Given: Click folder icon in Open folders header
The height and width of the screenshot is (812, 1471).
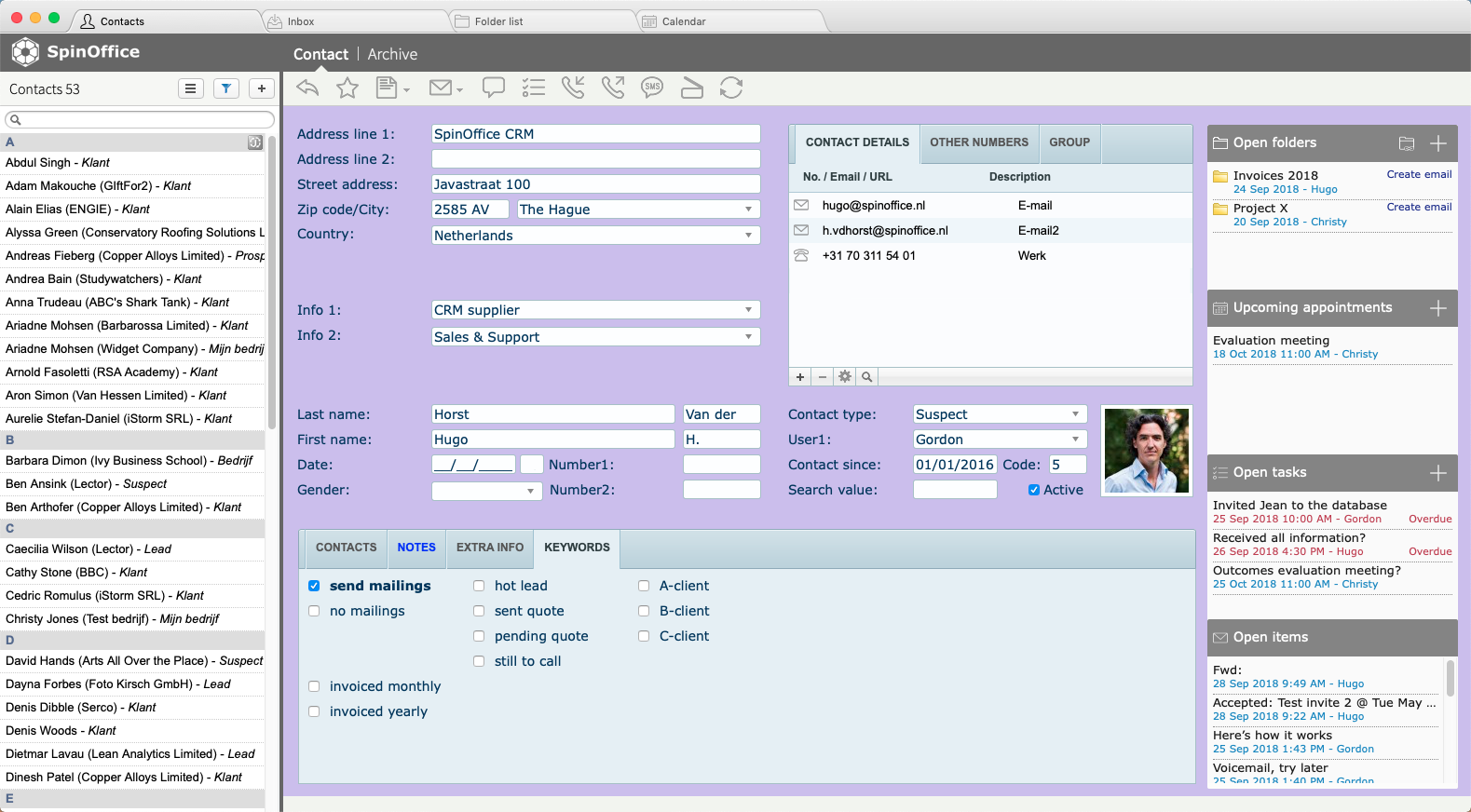Looking at the screenshot, I should point(1407,143).
